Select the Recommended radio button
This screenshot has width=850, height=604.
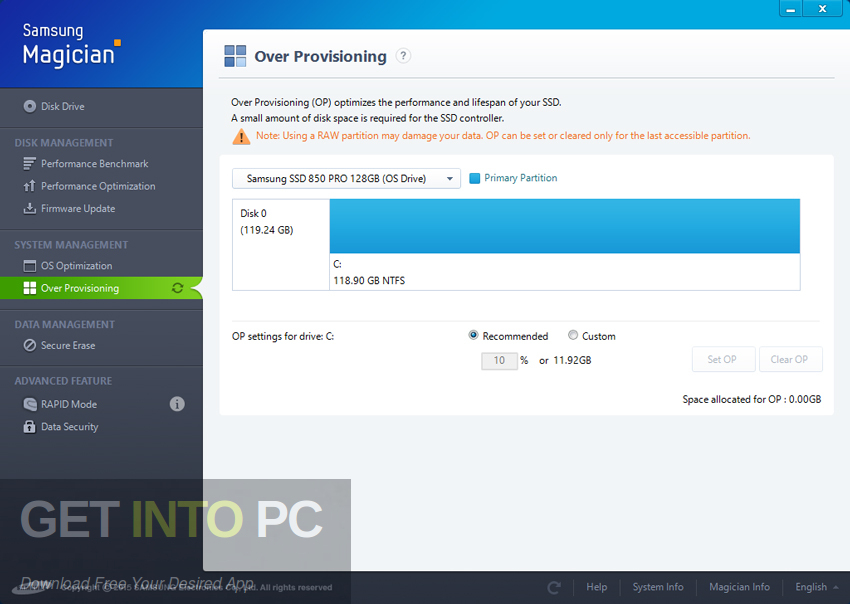(473, 335)
